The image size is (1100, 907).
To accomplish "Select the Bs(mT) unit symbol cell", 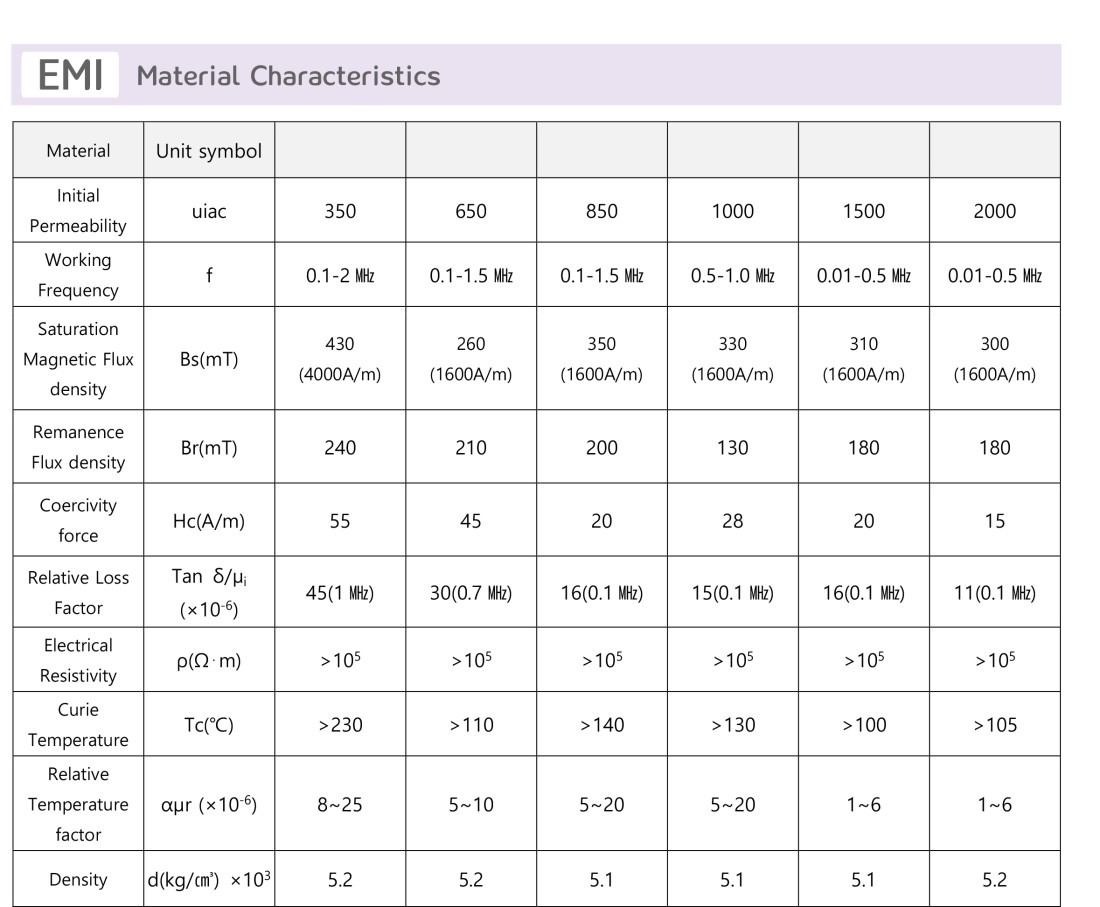I will pyautogui.click(x=209, y=358).
